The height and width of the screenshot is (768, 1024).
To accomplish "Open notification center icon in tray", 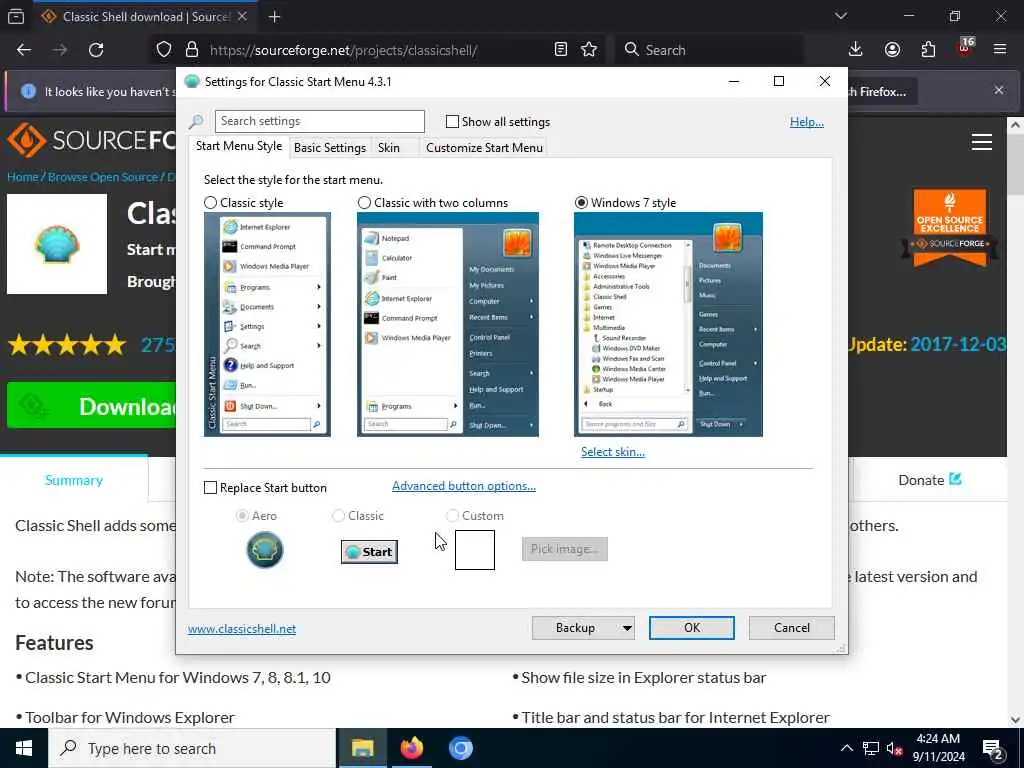I will (993, 750).
